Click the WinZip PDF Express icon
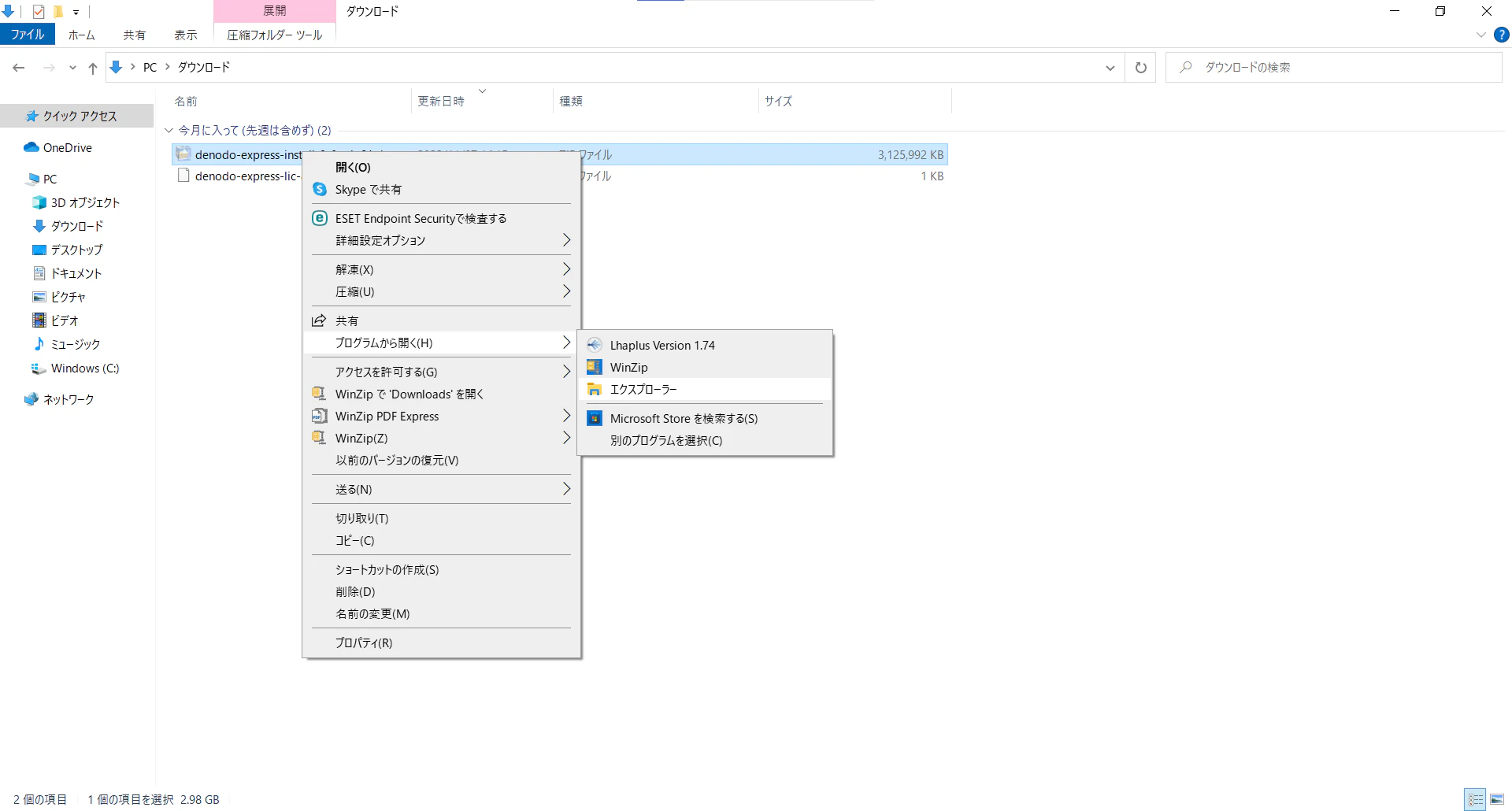This screenshot has width=1512, height=811. pos(319,416)
